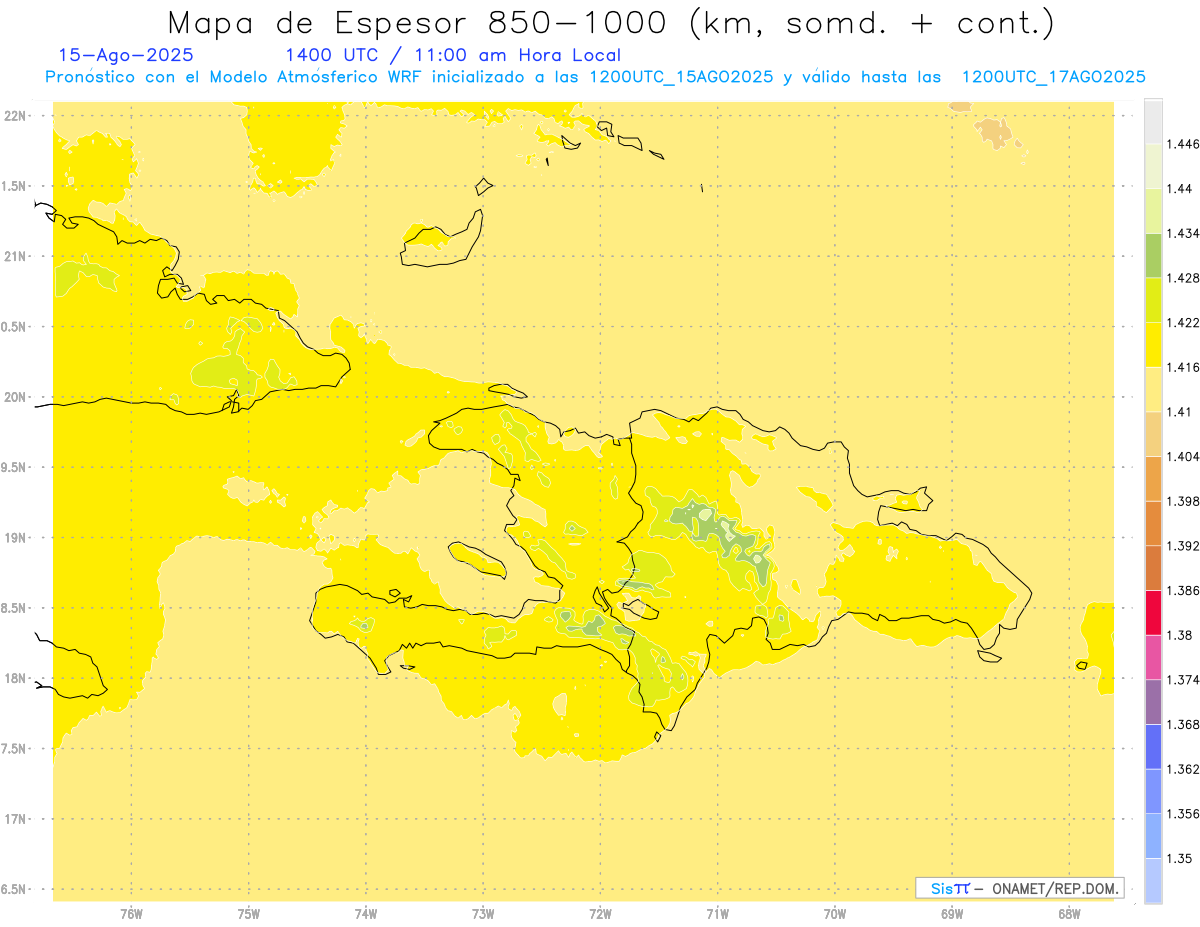Click the longitude label 73W
Screen dimensions: 1200x927
(483, 913)
